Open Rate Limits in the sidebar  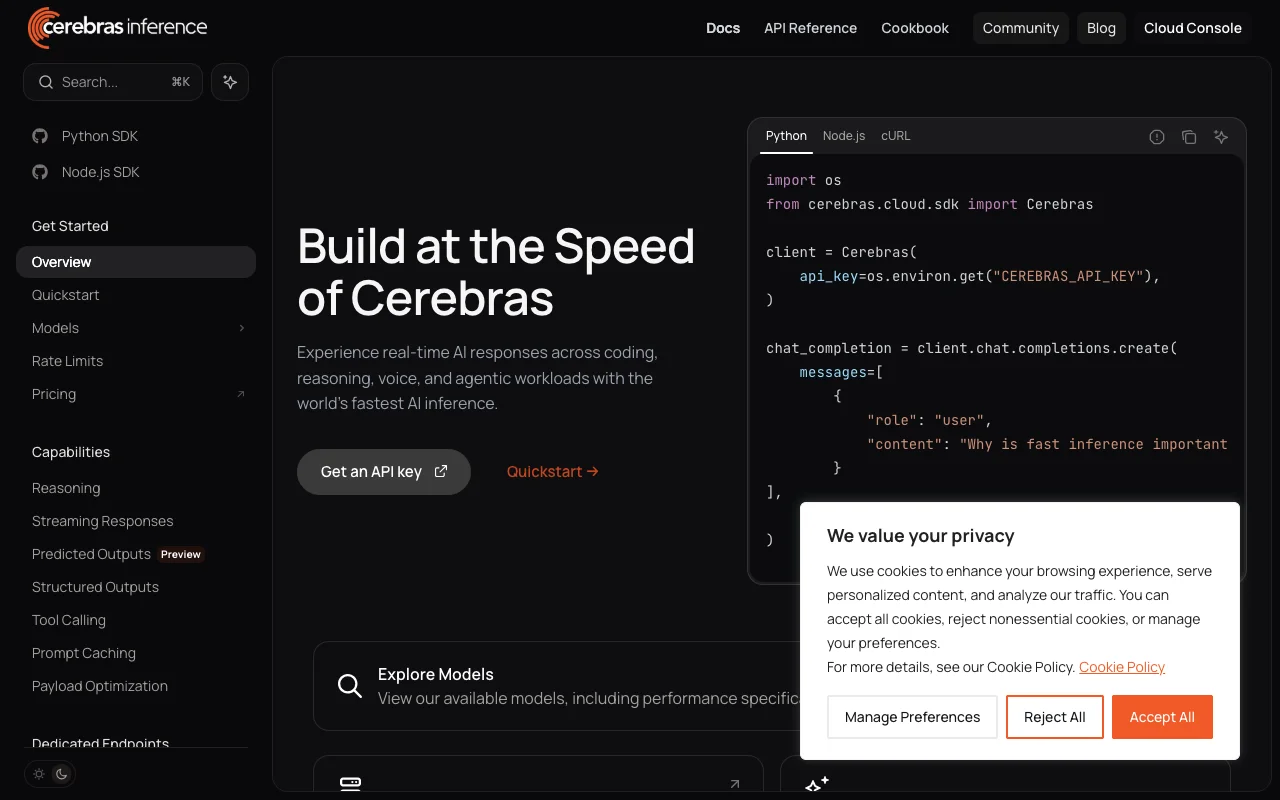136,361
